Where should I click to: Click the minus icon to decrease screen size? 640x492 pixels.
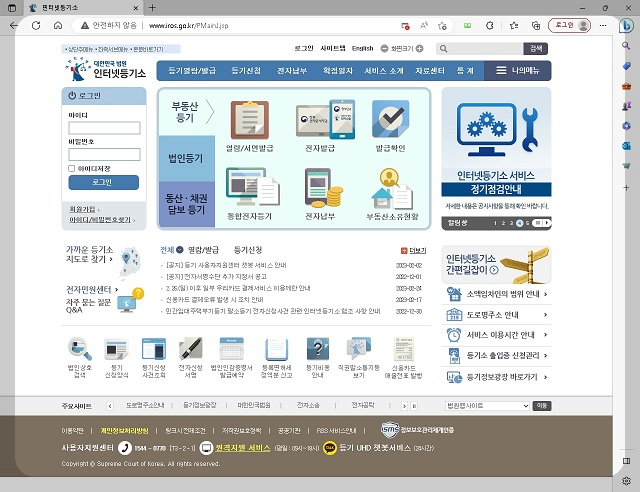(384, 49)
